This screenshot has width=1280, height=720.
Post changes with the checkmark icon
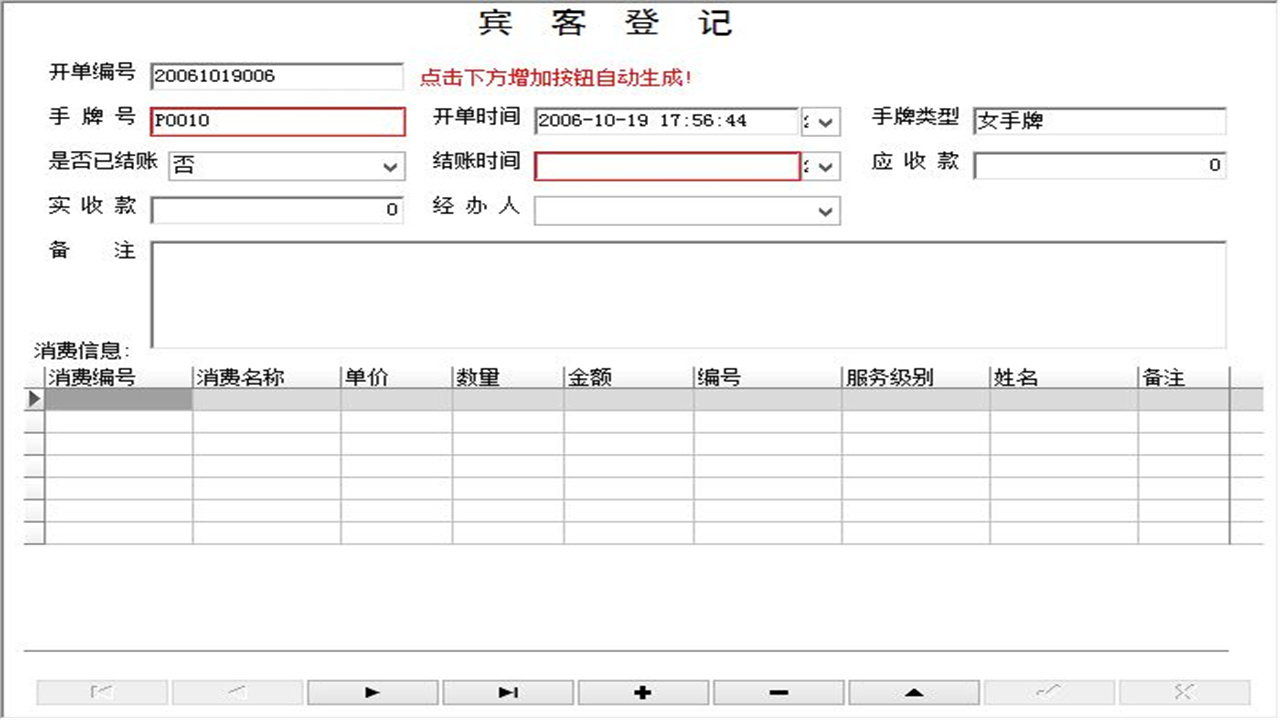pyautogui.click(x=1050, y=691)
